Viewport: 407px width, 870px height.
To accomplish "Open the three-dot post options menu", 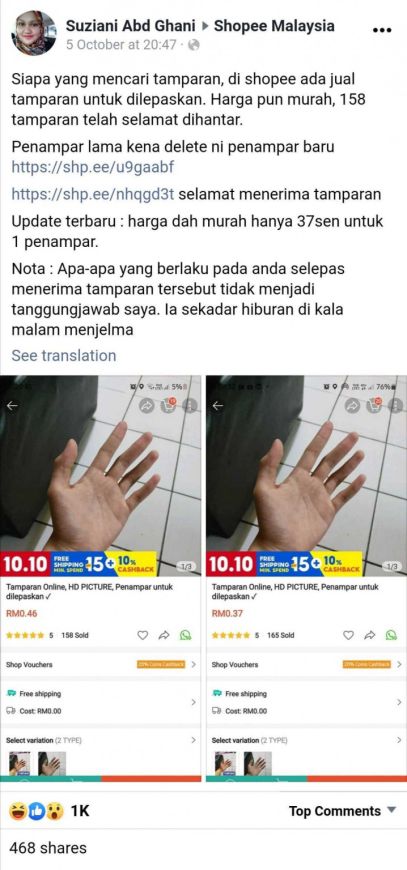I will 382,30.
